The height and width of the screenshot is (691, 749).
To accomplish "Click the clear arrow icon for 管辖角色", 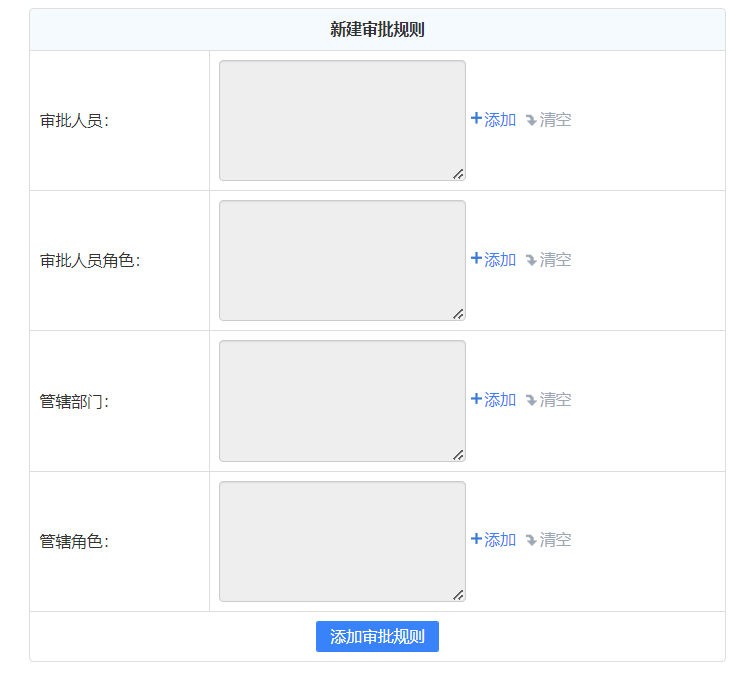I will [x=531, y=540].
